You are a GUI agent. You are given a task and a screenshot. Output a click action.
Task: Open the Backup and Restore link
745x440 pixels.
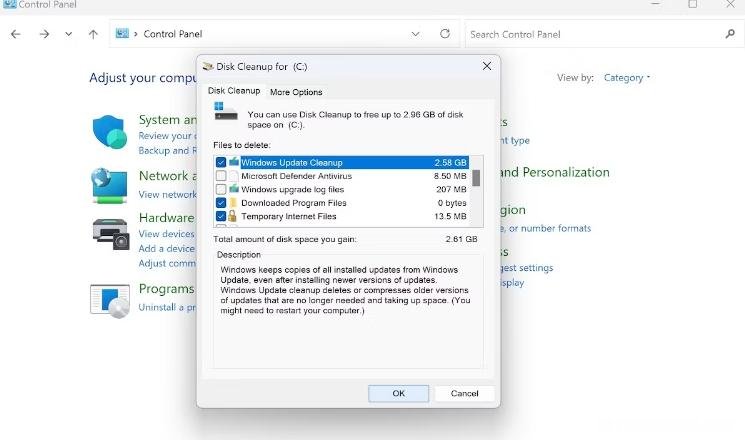[x=167, y=151]
